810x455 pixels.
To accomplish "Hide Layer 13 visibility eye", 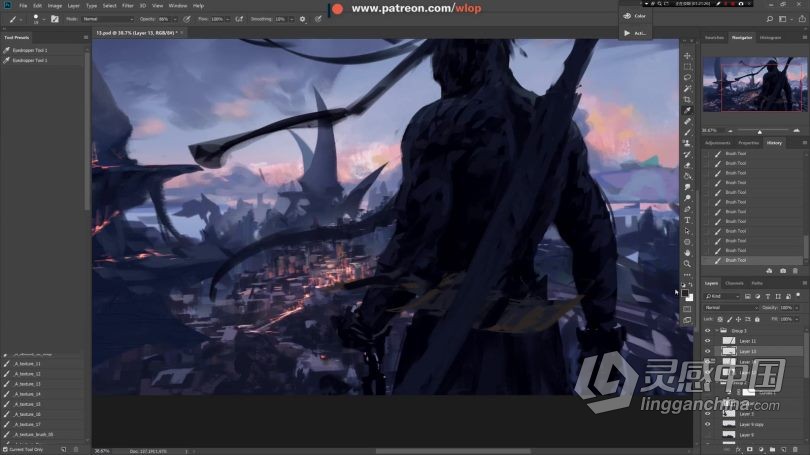I will click(708, 351).
